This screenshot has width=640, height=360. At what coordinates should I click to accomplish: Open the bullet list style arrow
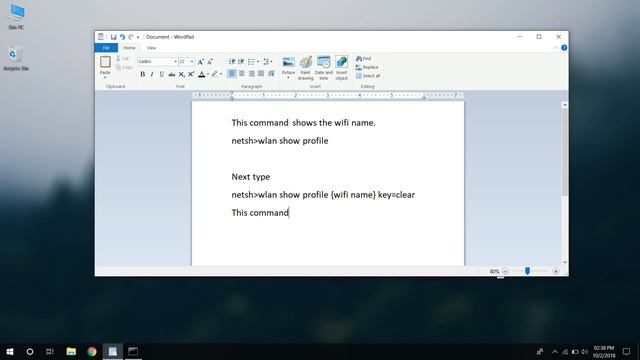(258, 62)
